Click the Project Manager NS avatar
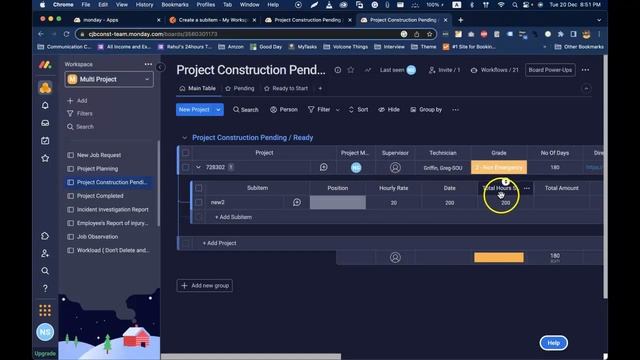This screenshot has width=640, height=360. [356, 167]
